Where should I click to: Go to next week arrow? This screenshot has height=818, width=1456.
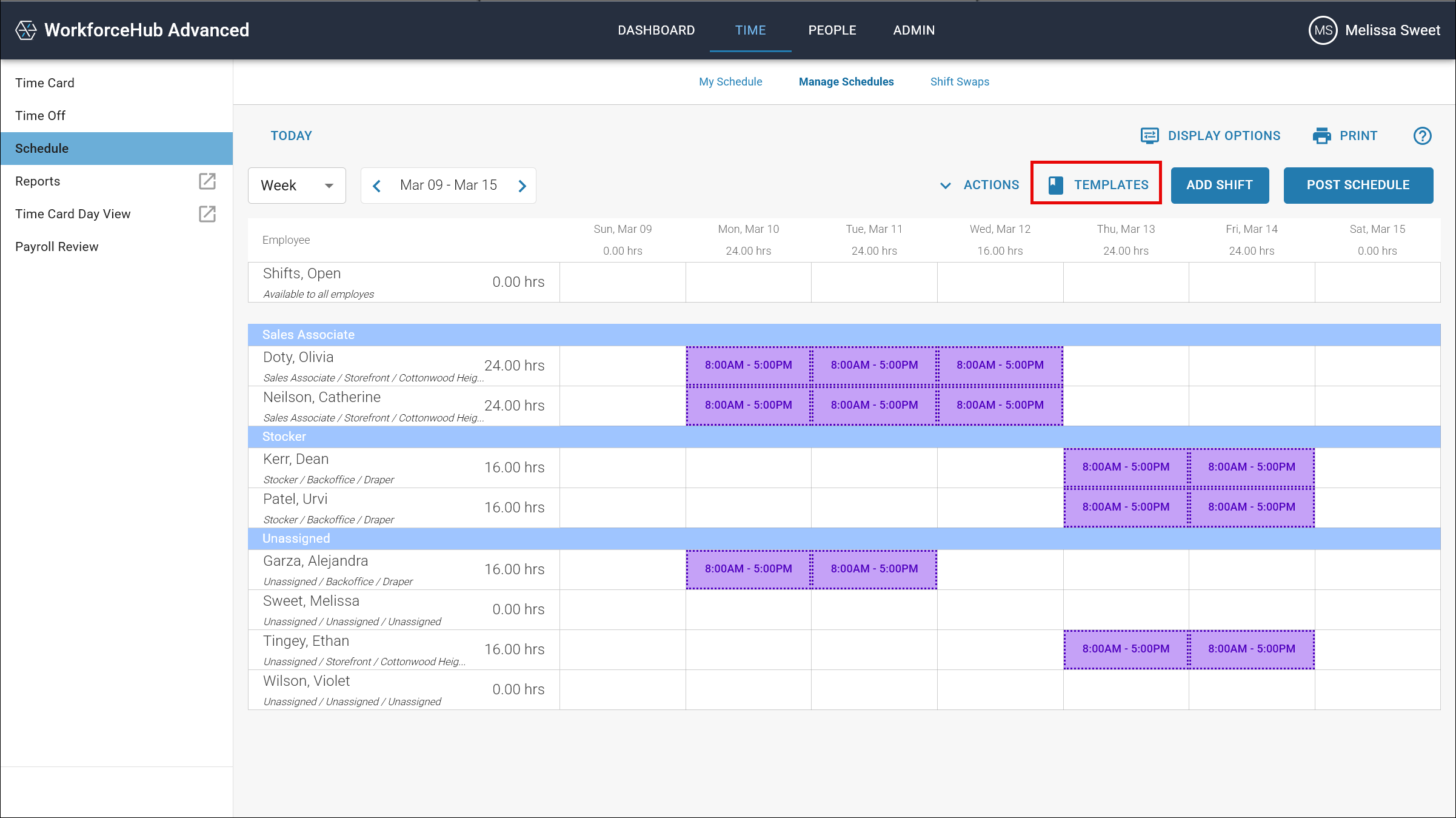click(x=522, y=186)
